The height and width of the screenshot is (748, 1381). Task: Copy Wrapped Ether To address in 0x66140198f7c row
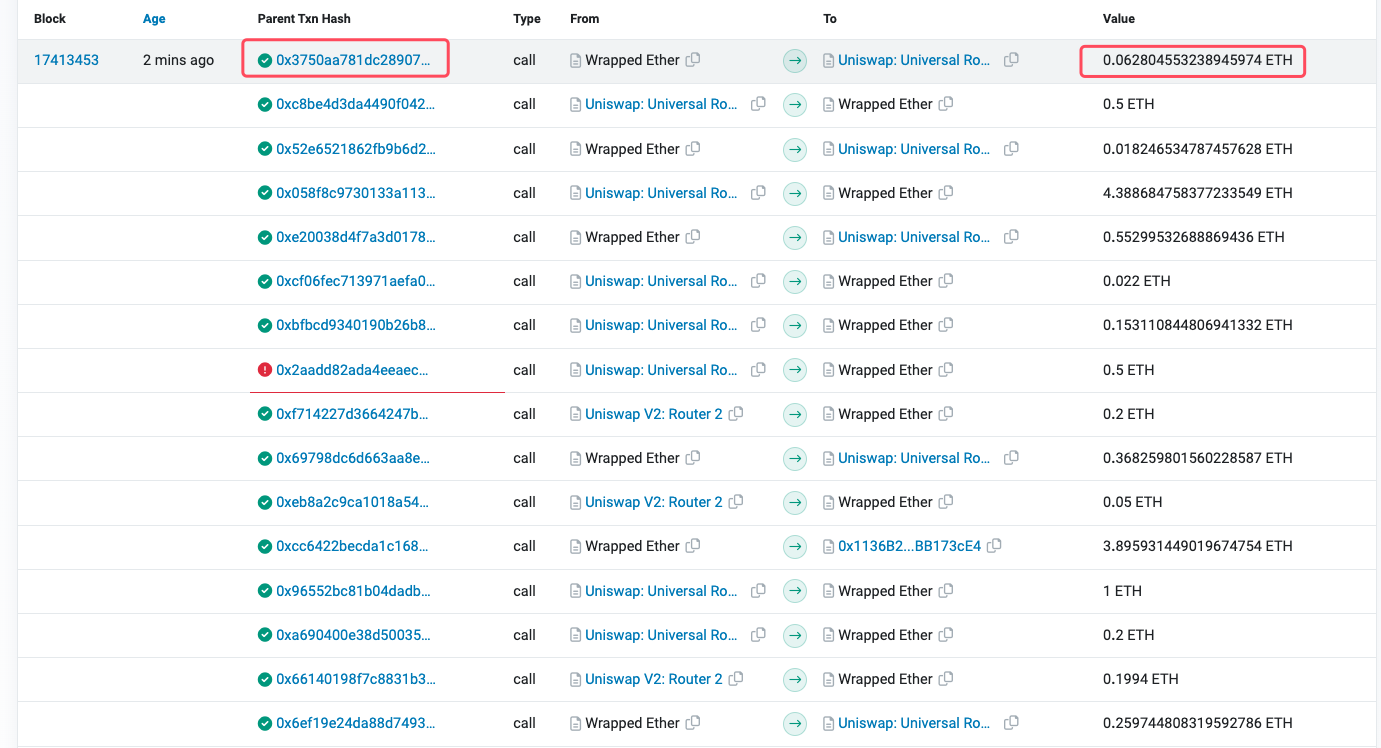coord(946,679)
